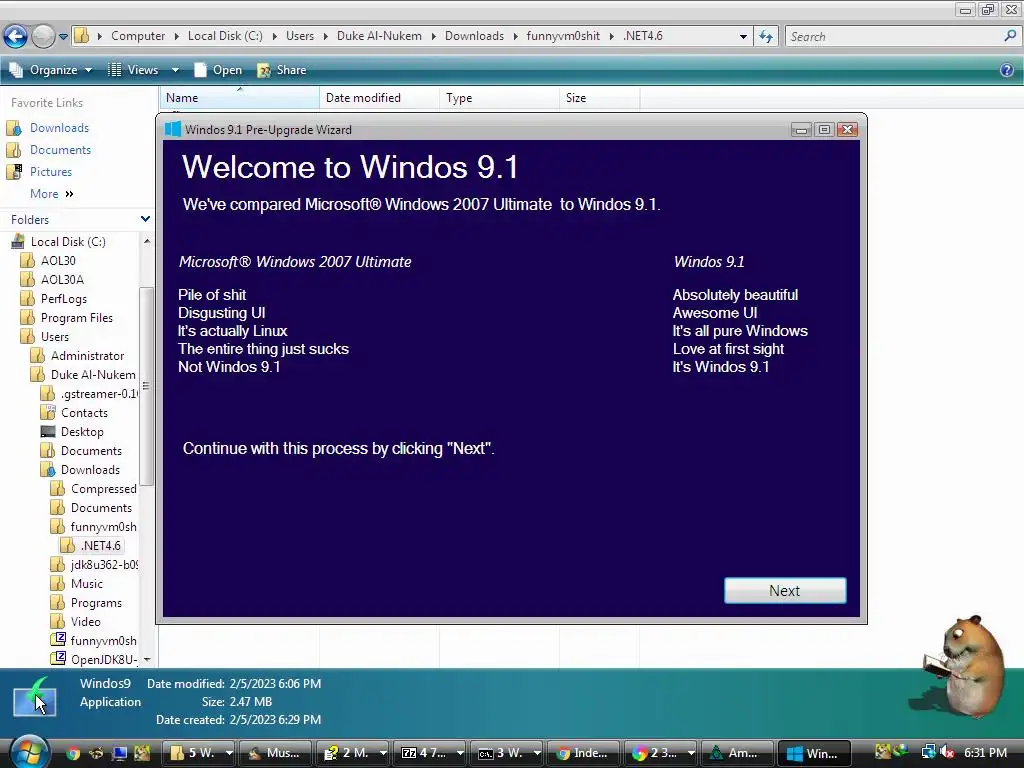Open the Views dropdown arrow
This screenshot has width=1024, height=768.
(x=175, y=70)
